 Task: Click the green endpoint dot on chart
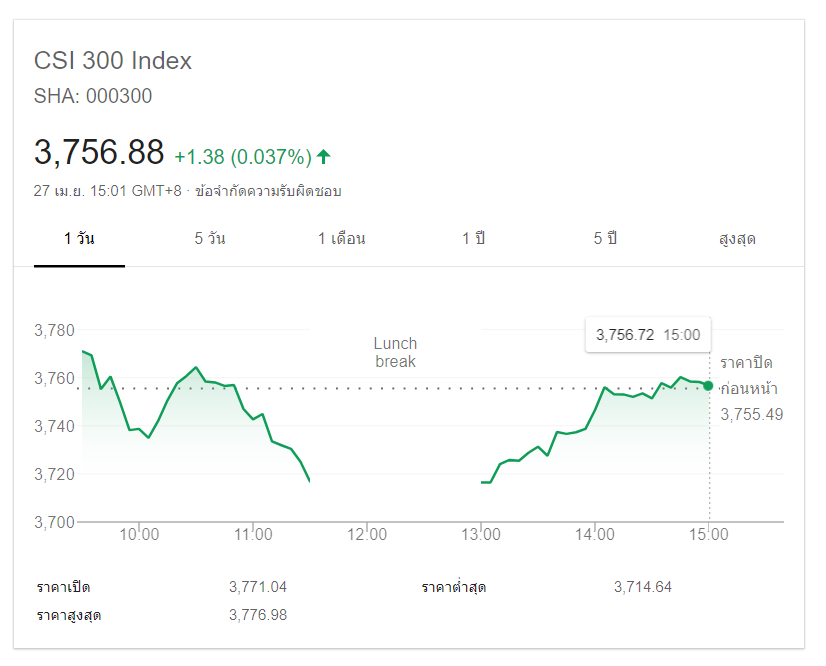click(x=708, y=386)
